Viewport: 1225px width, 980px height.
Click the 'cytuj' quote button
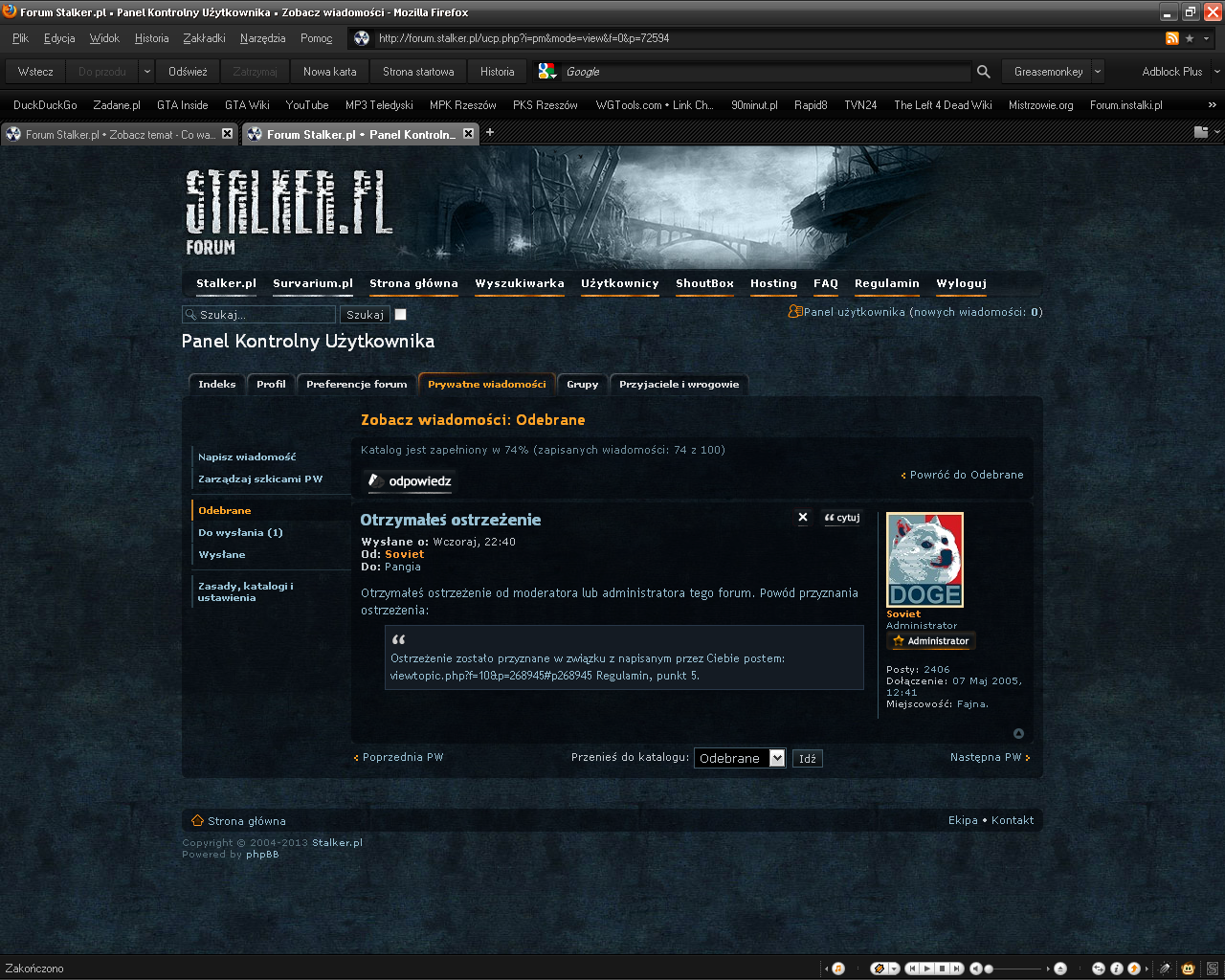pyautogui.click(x=842, y=518)
